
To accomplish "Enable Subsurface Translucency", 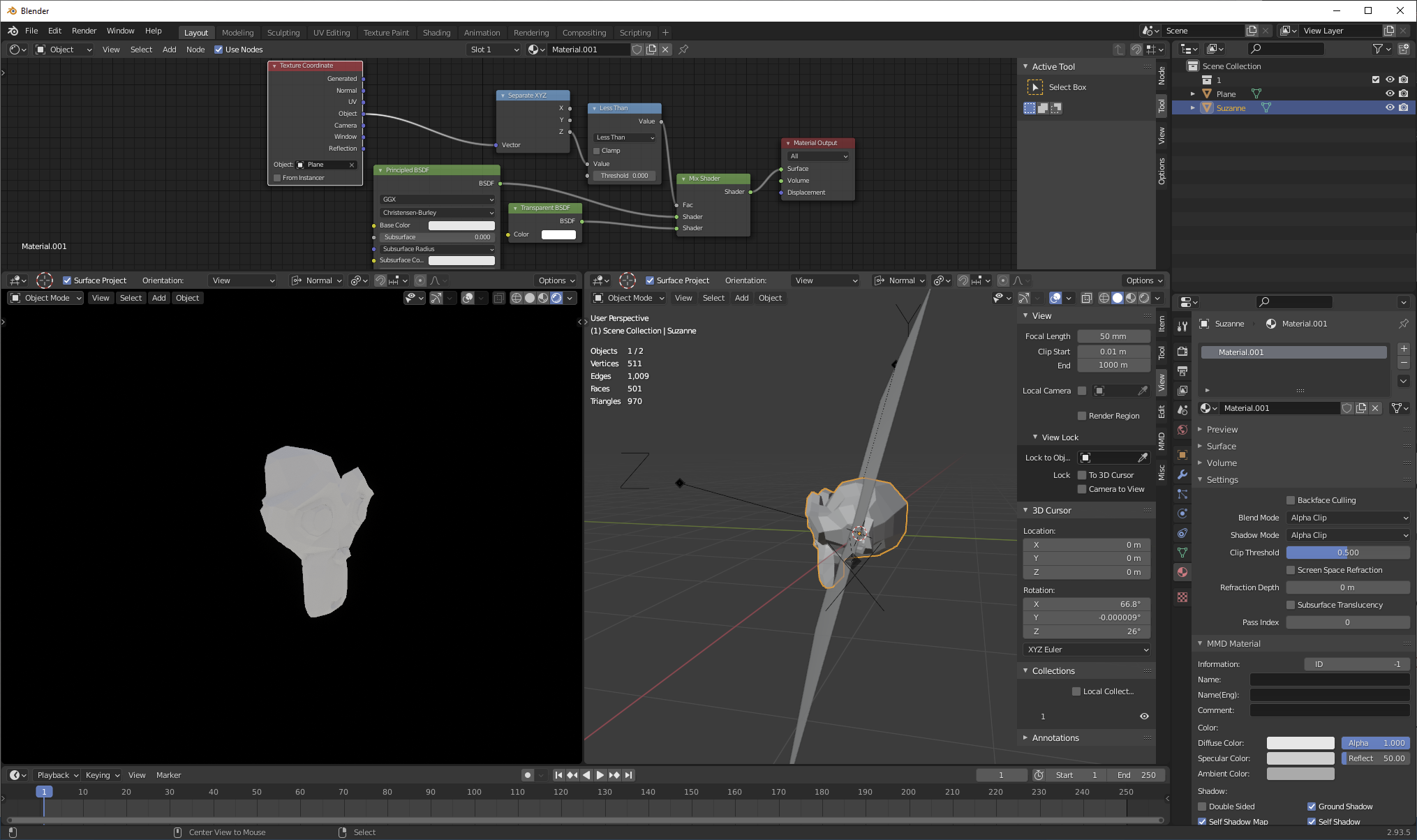I will [1291, 605].
